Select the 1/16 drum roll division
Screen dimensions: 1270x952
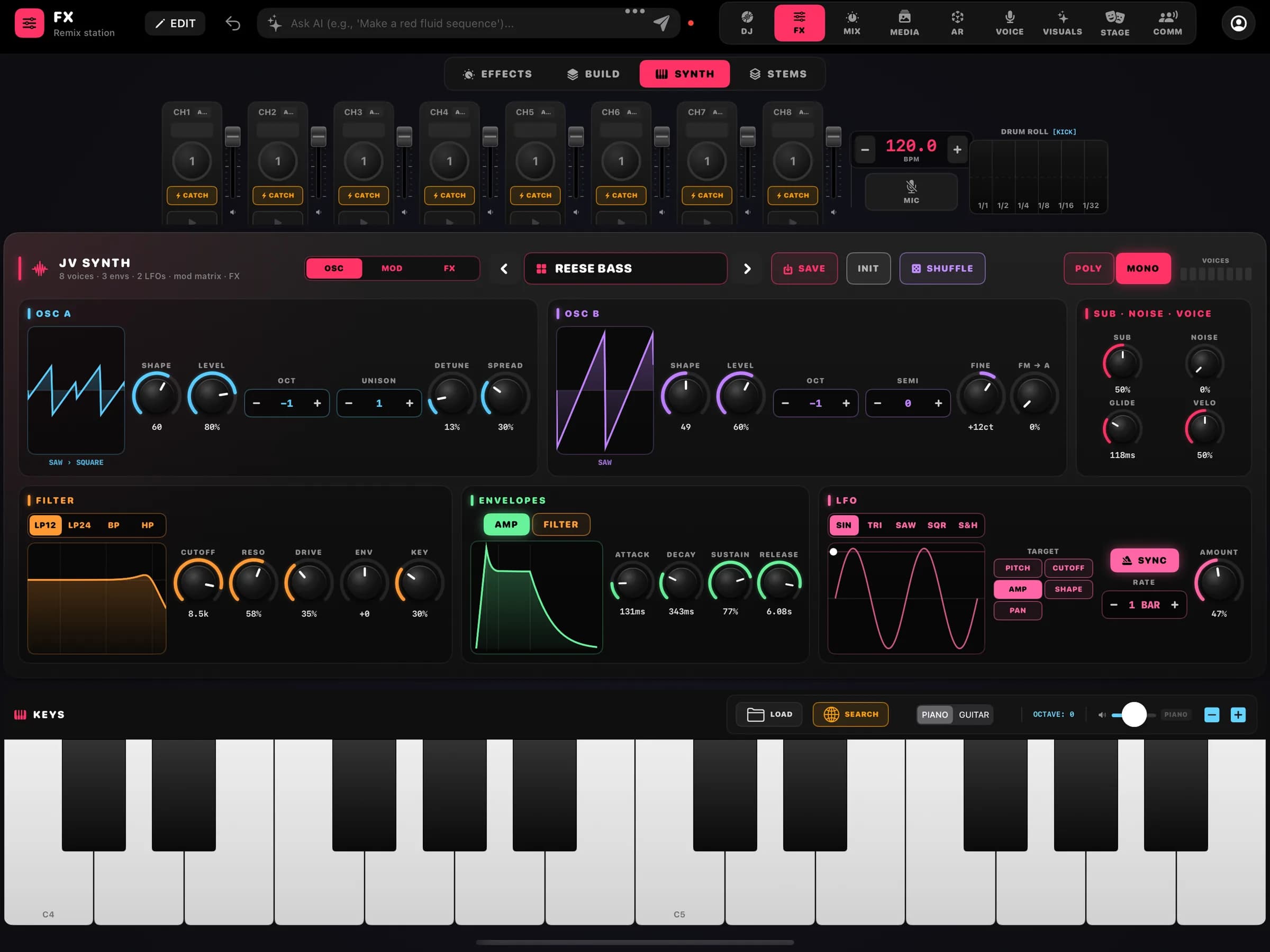pyautogui.click(x=1066, y=205)
